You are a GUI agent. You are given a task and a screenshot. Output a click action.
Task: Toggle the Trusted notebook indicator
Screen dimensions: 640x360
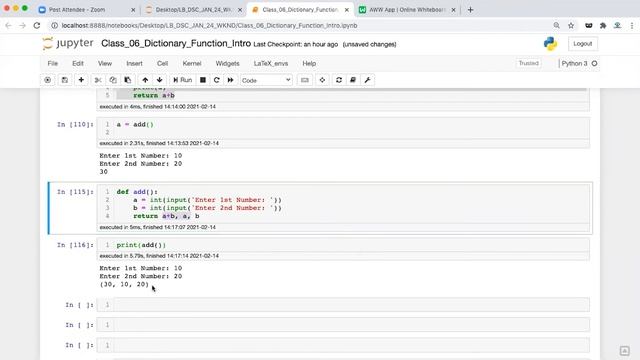pyautogui.click(x=529, y=63)
